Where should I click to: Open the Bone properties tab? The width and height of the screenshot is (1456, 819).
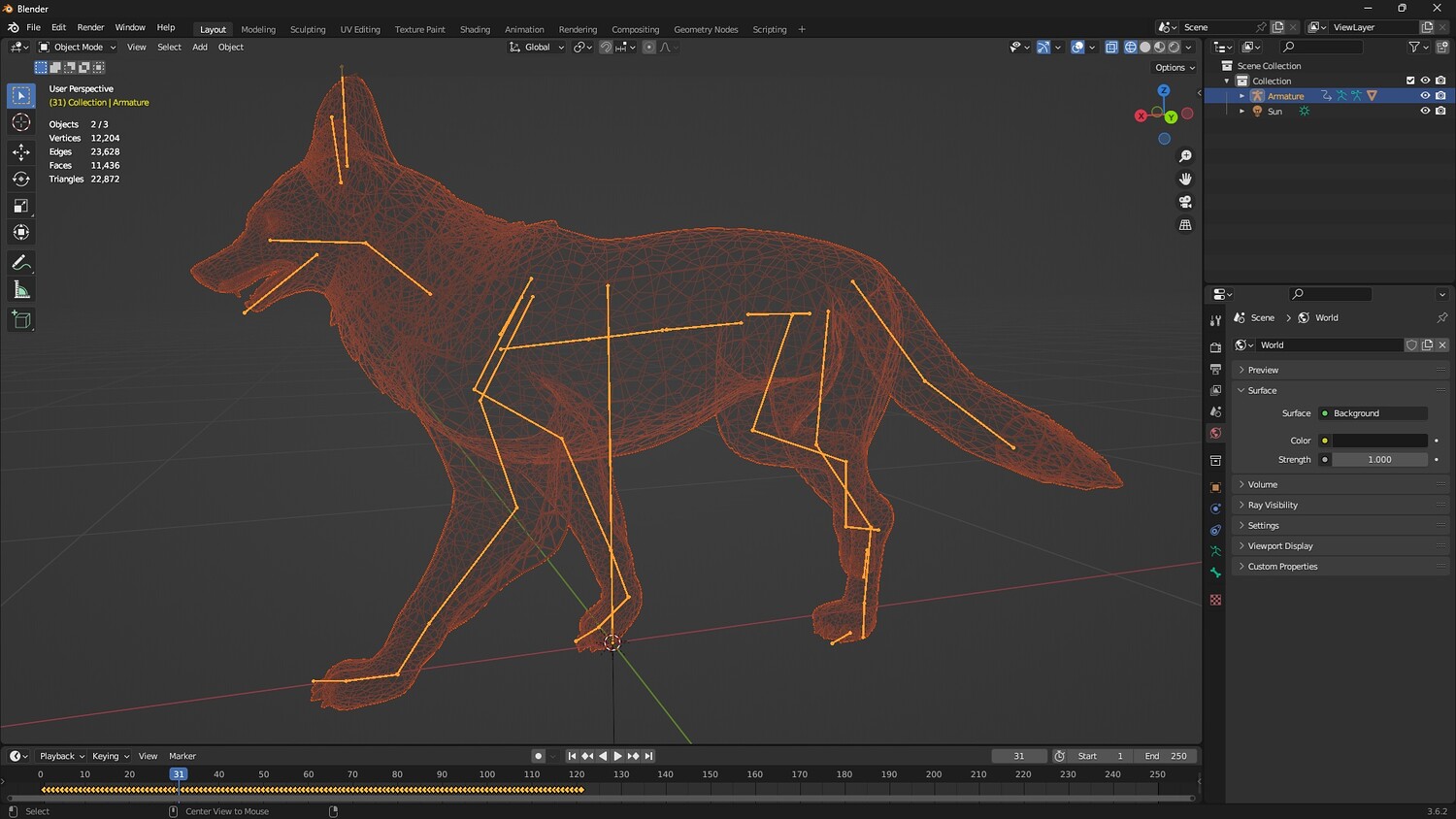pyautogui.click(x=1215, y=573)
